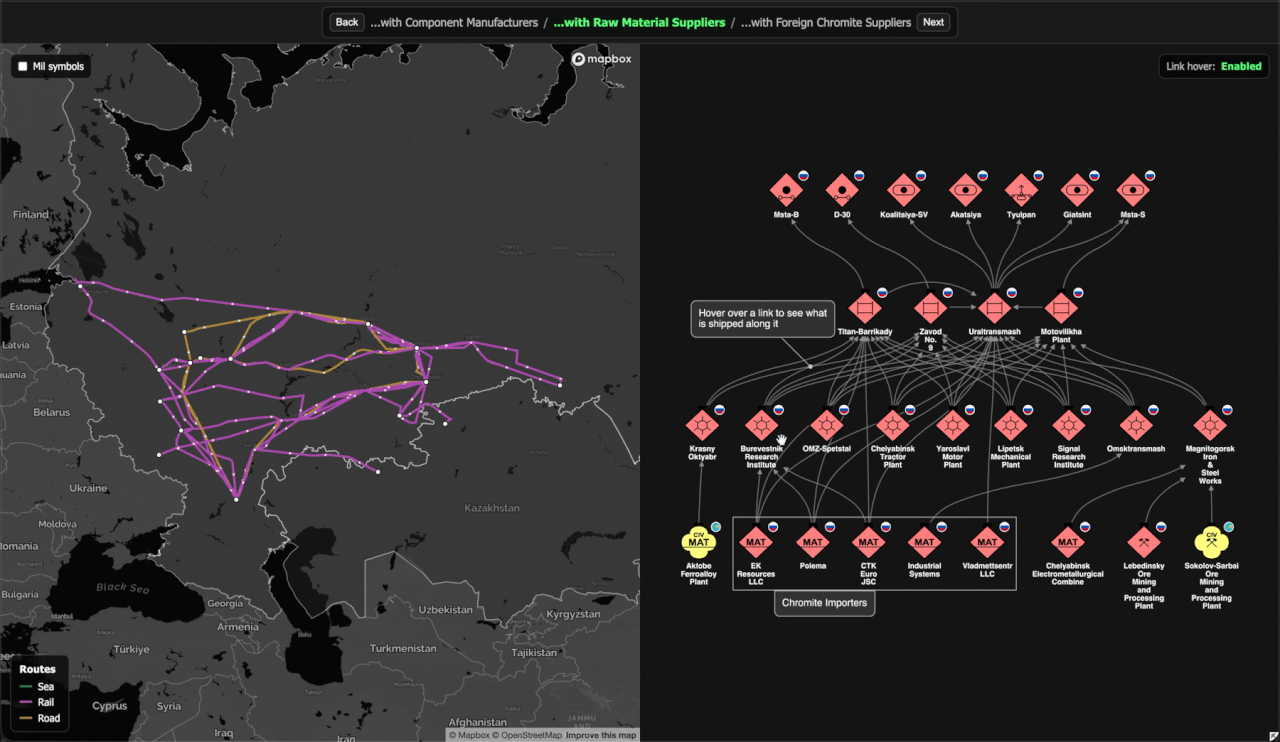The height and width of the screenshot is (742, 1280).
Task: Click the Back button
Action: tap(347, 22)
